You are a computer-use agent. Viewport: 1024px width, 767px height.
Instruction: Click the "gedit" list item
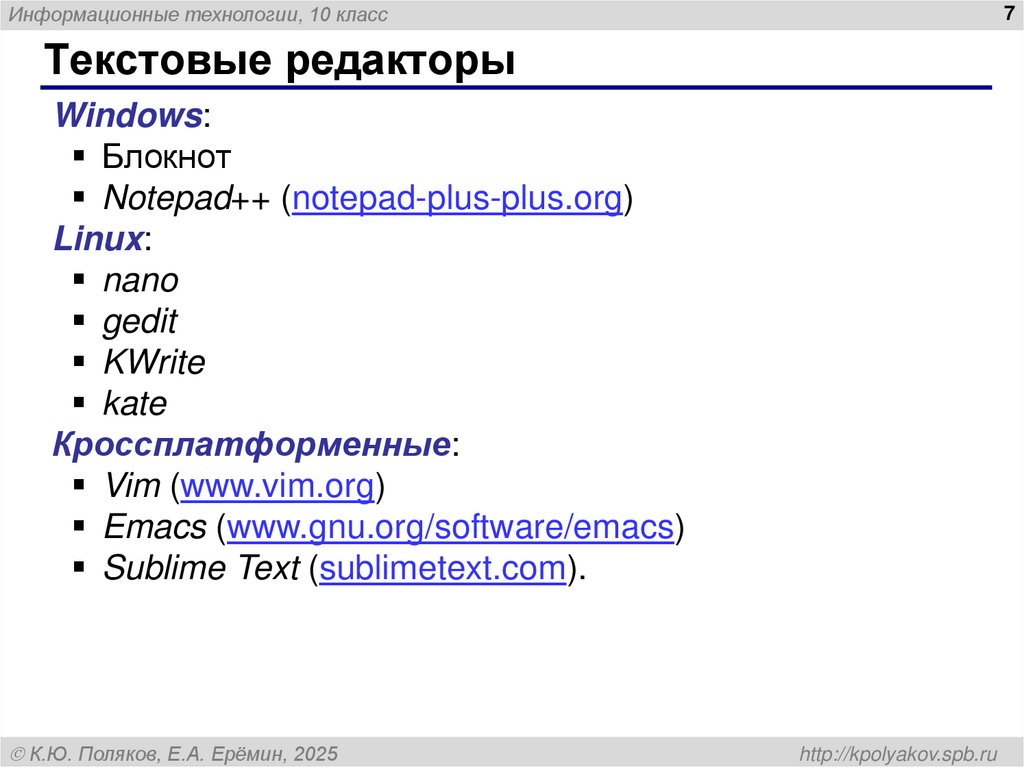tap(140, 323)
